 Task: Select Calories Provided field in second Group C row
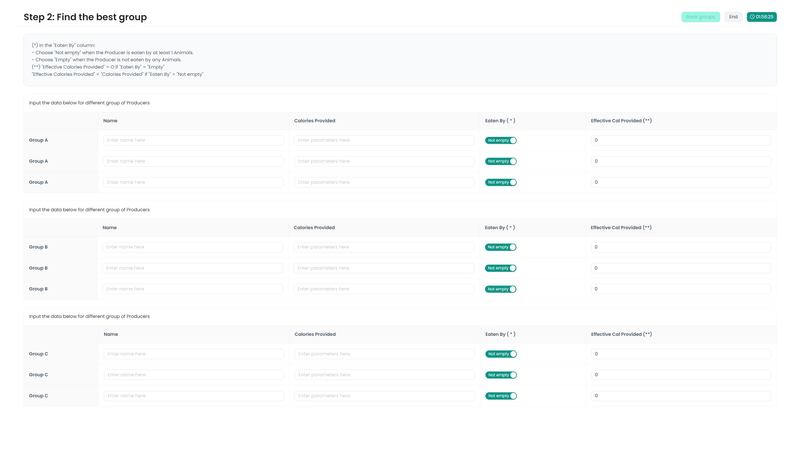pyautogui.click(x=385, y=374)
